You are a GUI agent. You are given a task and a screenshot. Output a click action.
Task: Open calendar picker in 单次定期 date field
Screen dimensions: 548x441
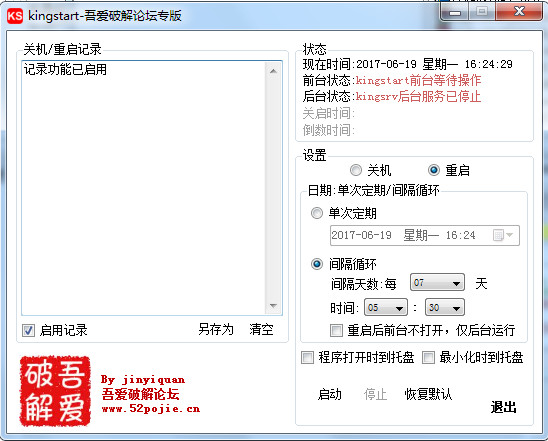tap(503, 235)
